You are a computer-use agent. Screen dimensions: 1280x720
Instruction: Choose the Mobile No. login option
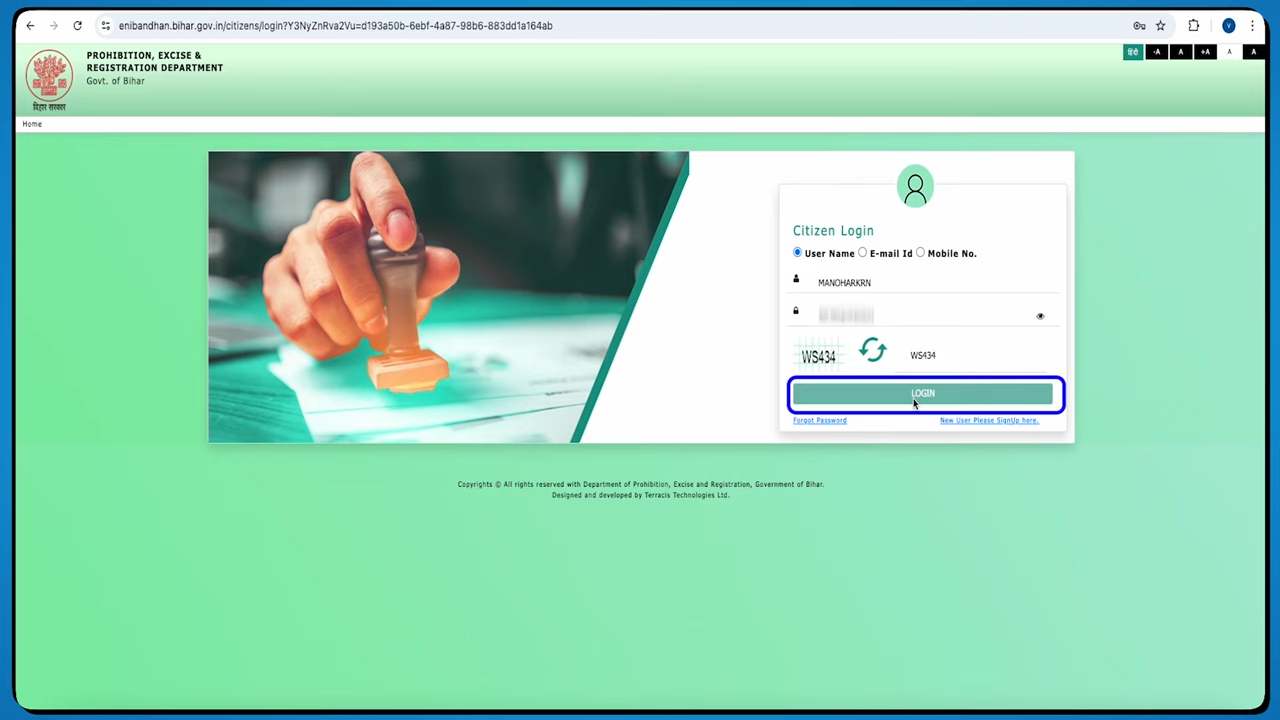click(x=921, y=253)
